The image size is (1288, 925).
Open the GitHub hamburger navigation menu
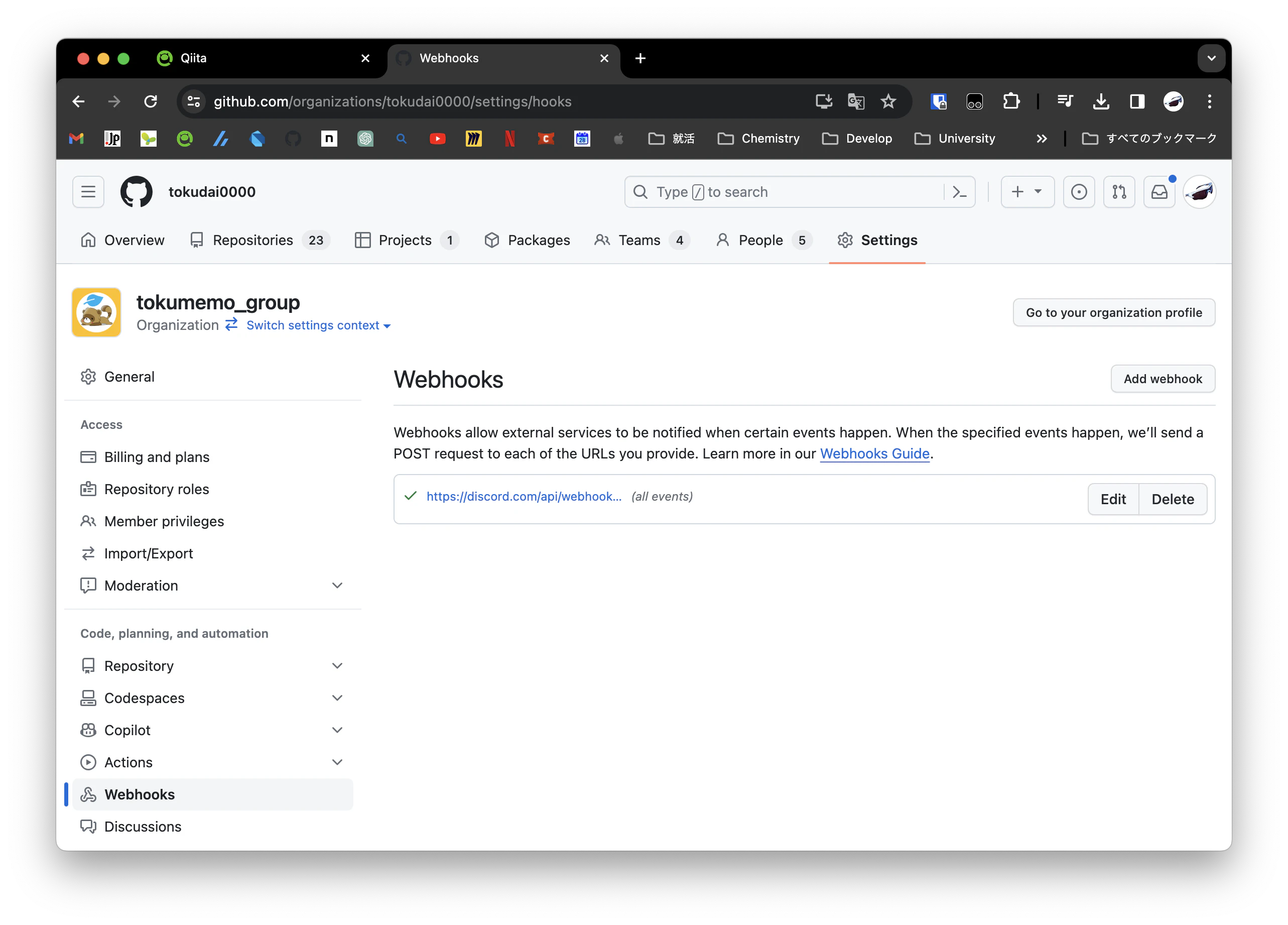coord(88,192)
